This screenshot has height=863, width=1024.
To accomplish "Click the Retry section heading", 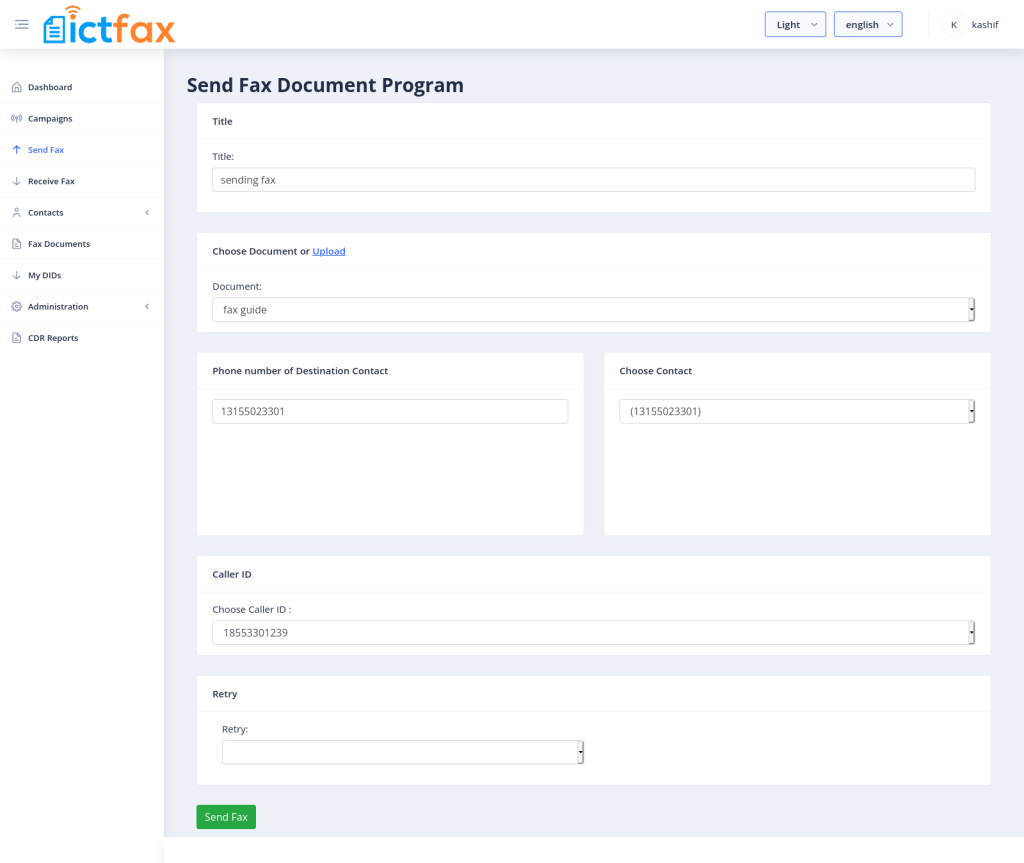I will pos(225,694).
